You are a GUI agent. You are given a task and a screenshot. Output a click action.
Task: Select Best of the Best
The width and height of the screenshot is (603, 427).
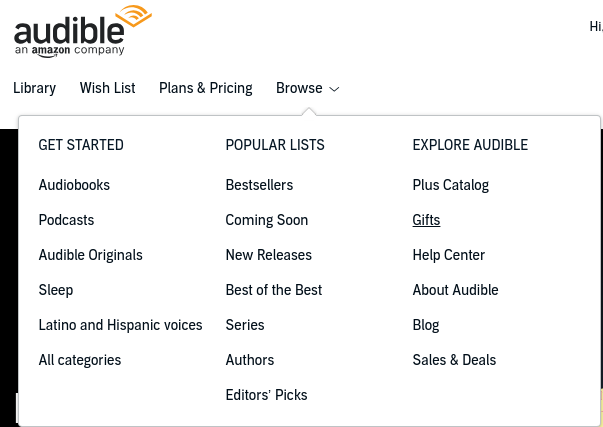pos(274,290)
